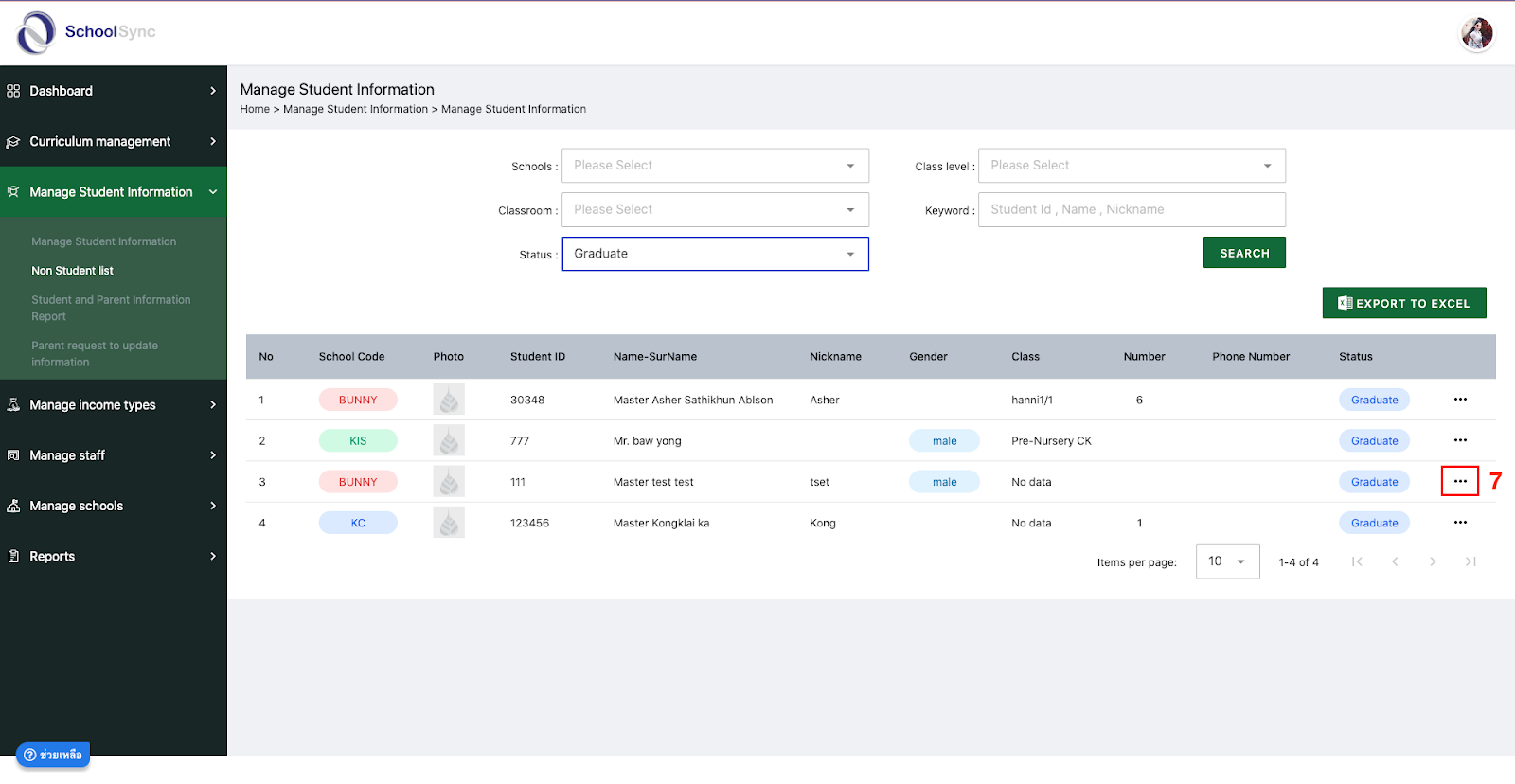Click class Pre-Nursery CK cell
Viewport: 1515px width, 784px height.
click(1051, 440)
